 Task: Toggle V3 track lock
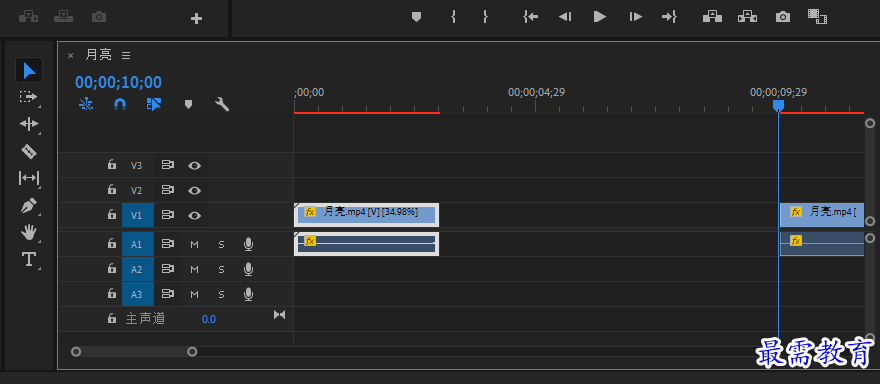(112, 164)
